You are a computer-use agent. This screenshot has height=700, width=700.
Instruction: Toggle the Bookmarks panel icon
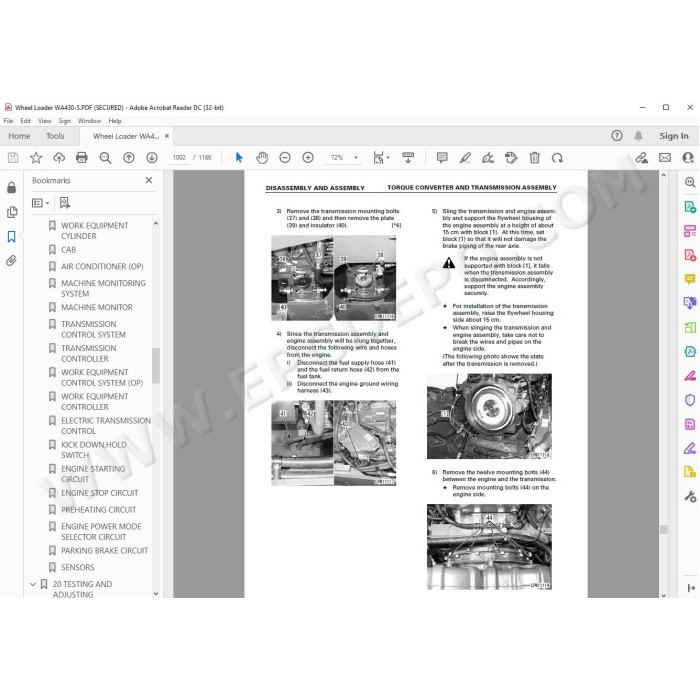[12, 237]
